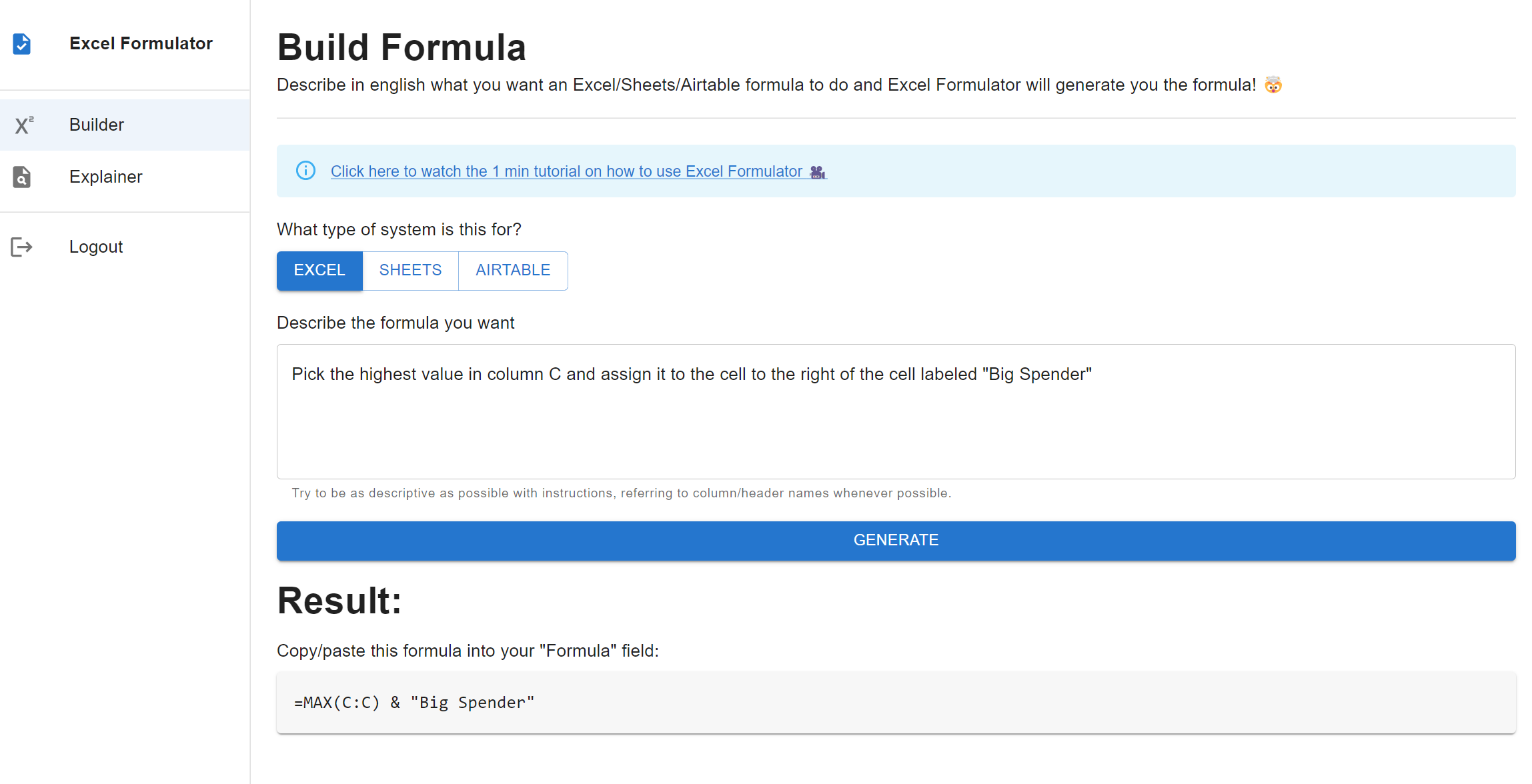1532x784 pixels.
Task: Click the Logout arrow icon
Action: [21, 247]
